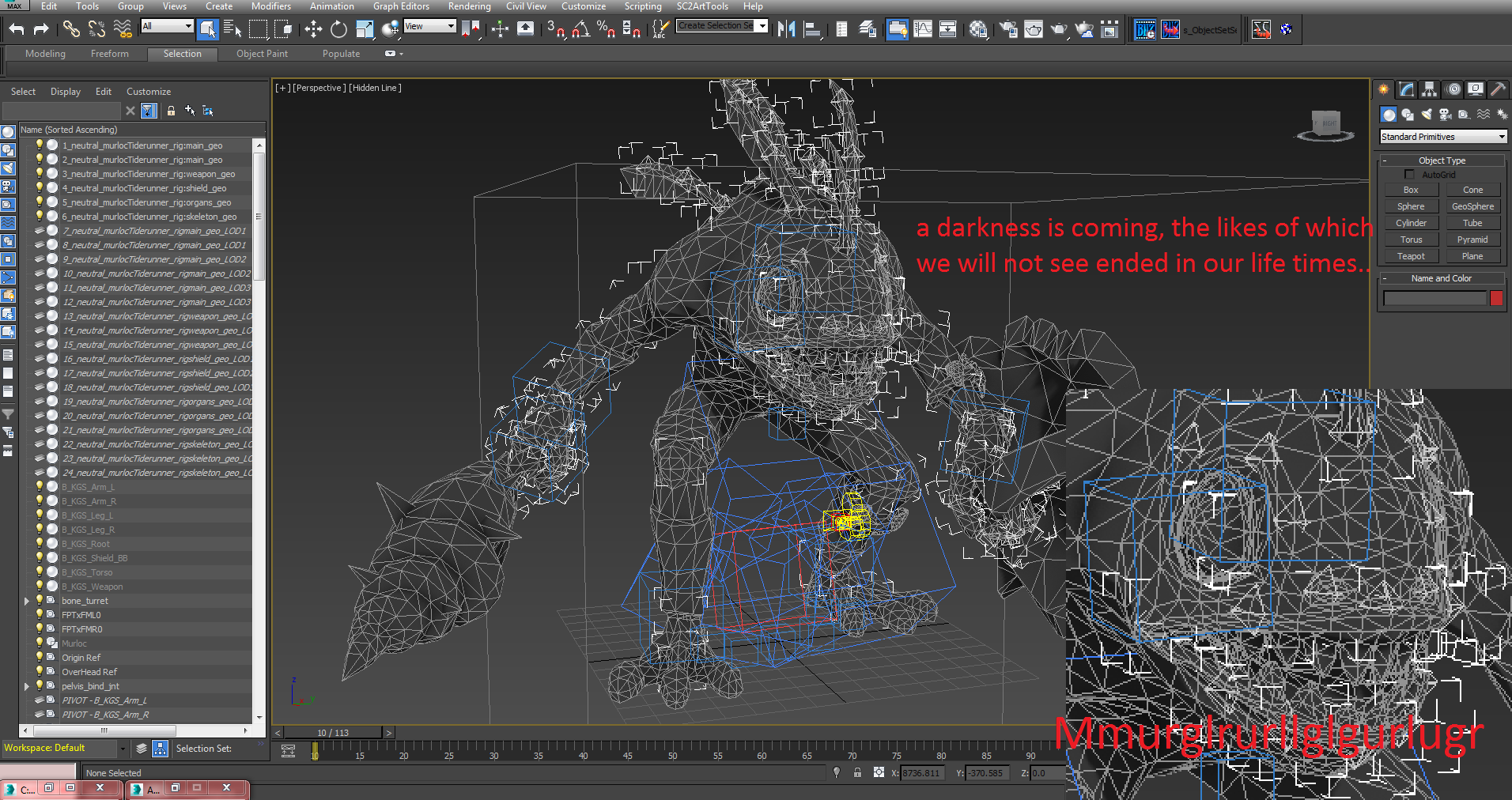Toggle the Window/Crossing selection icon

[x=283, y=30]
